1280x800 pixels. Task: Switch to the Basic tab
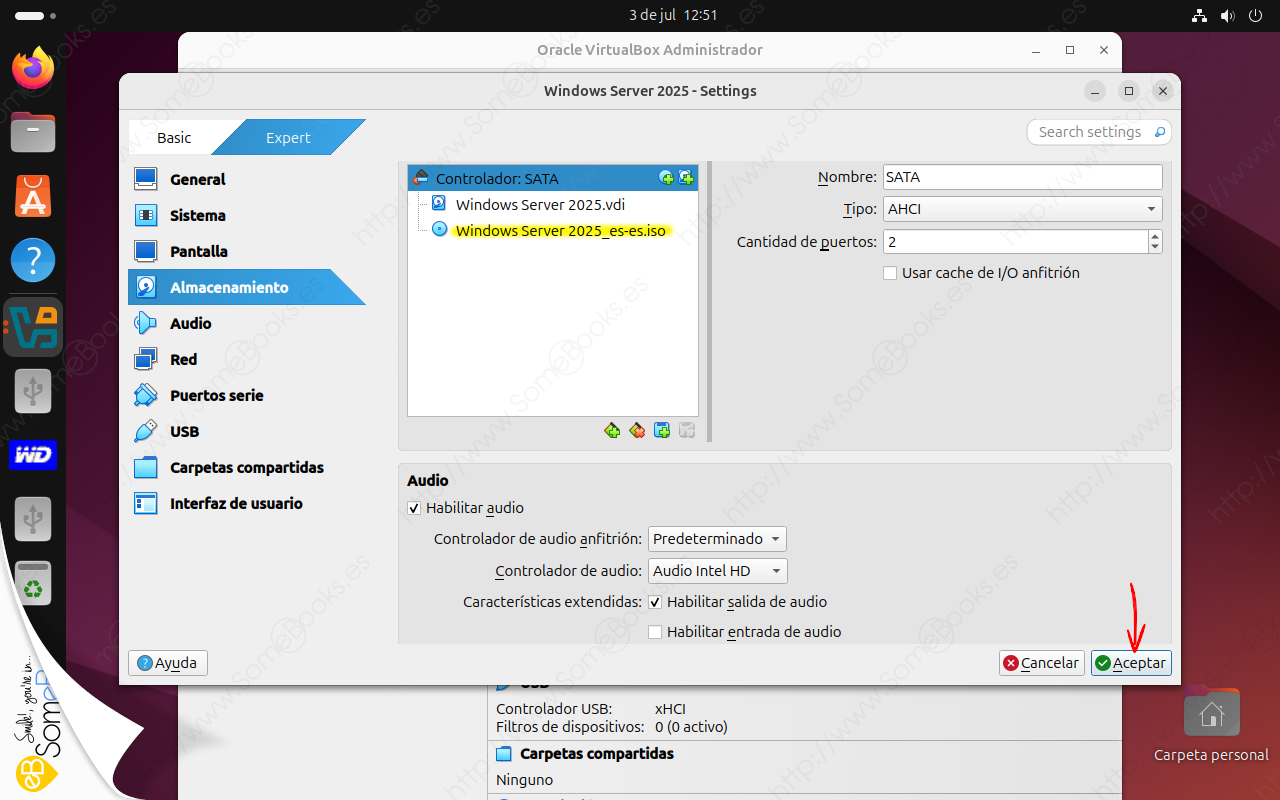pyautogui.click(x=174, y=138)
